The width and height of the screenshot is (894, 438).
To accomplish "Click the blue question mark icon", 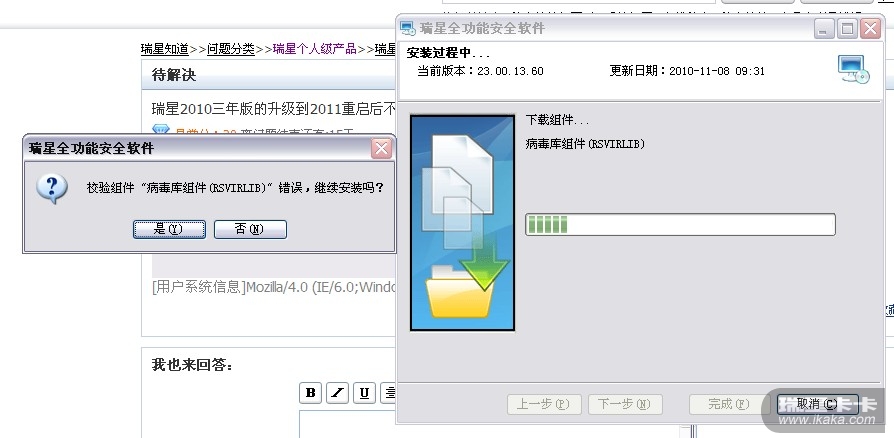I will (x=52, y=189).
